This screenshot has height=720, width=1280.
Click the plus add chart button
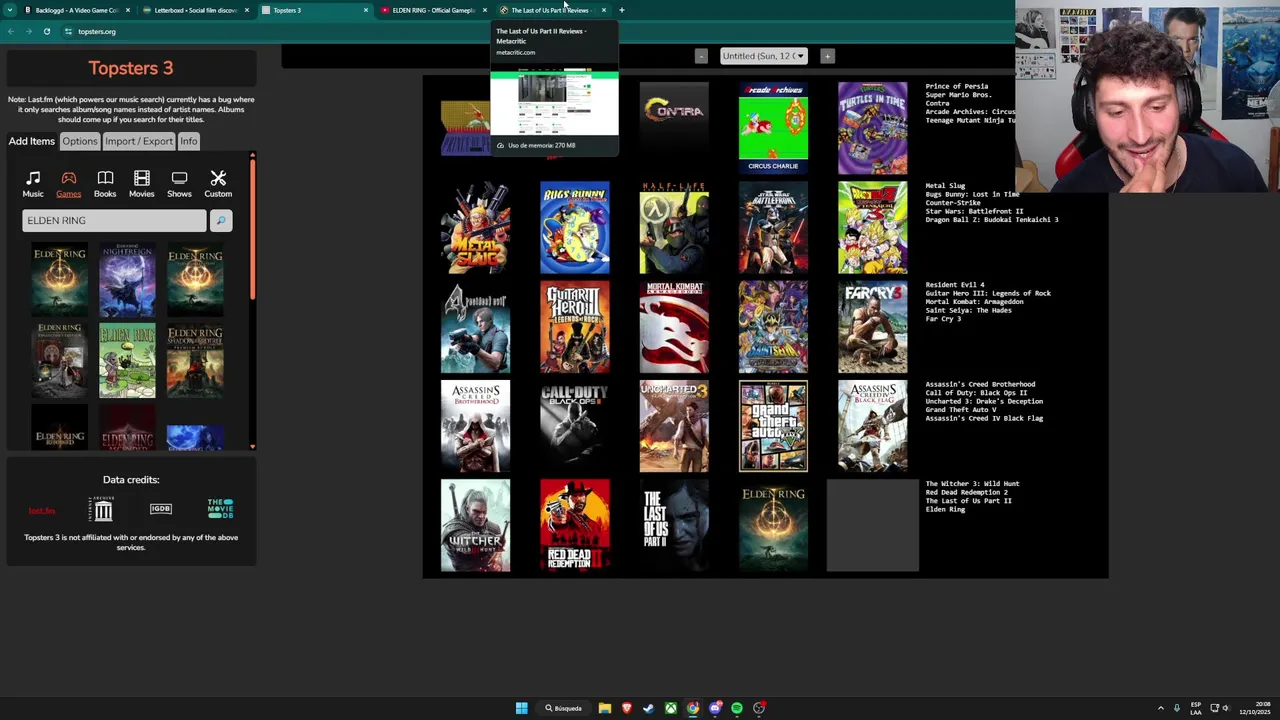[x=827, y=56]
